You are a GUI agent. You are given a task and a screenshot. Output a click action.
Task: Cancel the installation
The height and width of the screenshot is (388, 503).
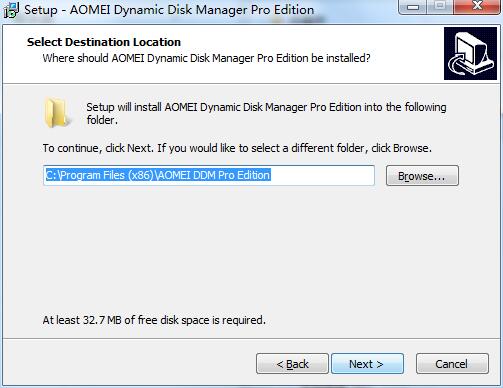click(452, 364)
